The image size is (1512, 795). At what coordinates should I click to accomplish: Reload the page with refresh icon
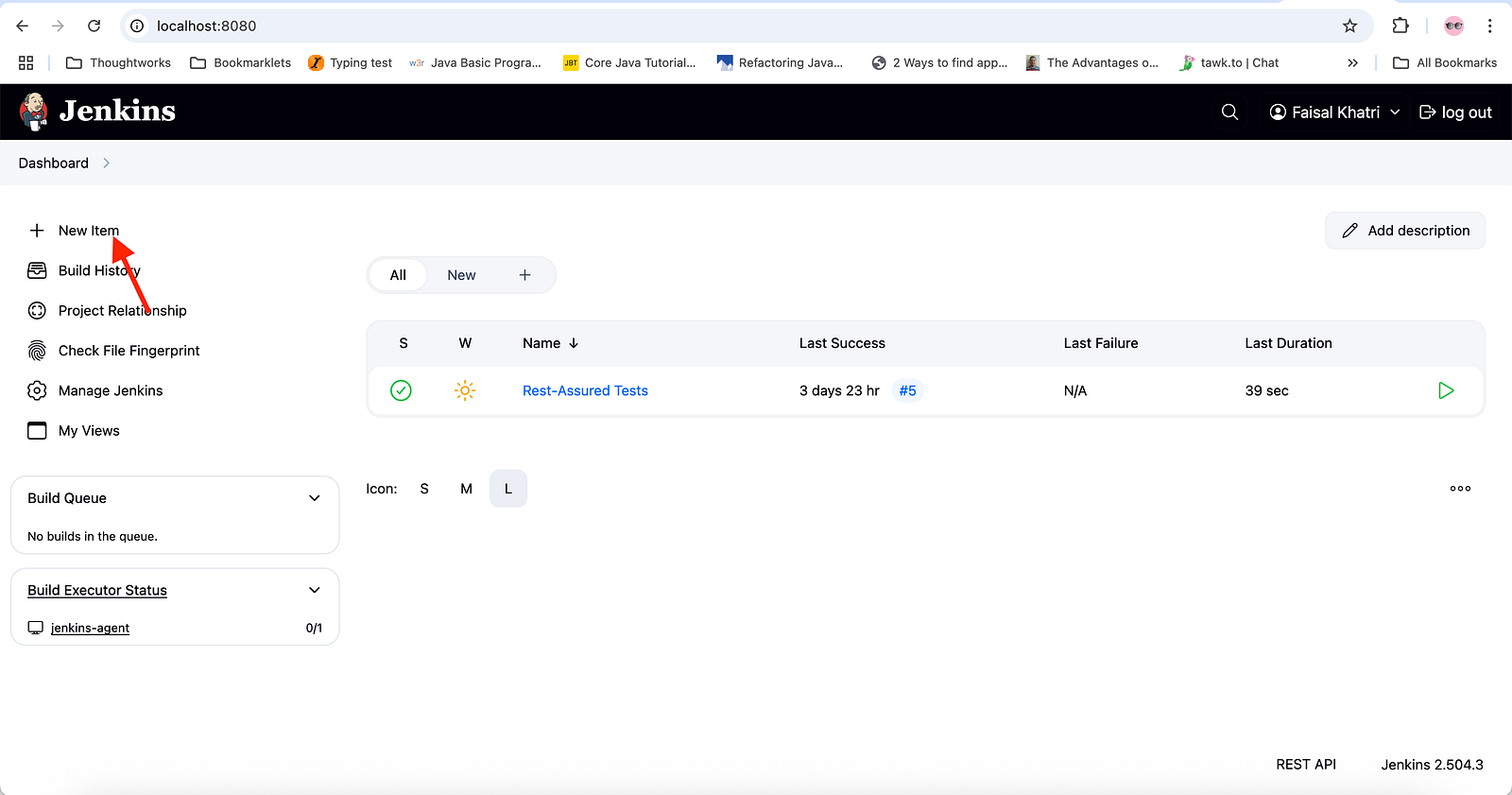click(94, 26)
